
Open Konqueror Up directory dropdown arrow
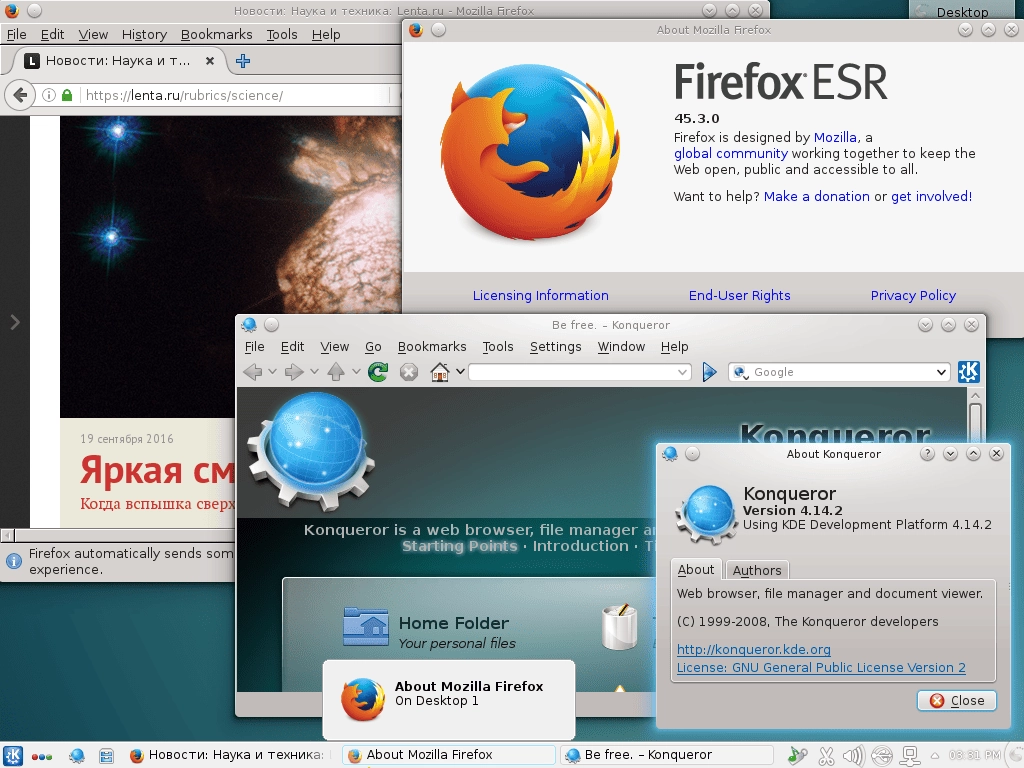pyautogui.click(x=356, y=372)
